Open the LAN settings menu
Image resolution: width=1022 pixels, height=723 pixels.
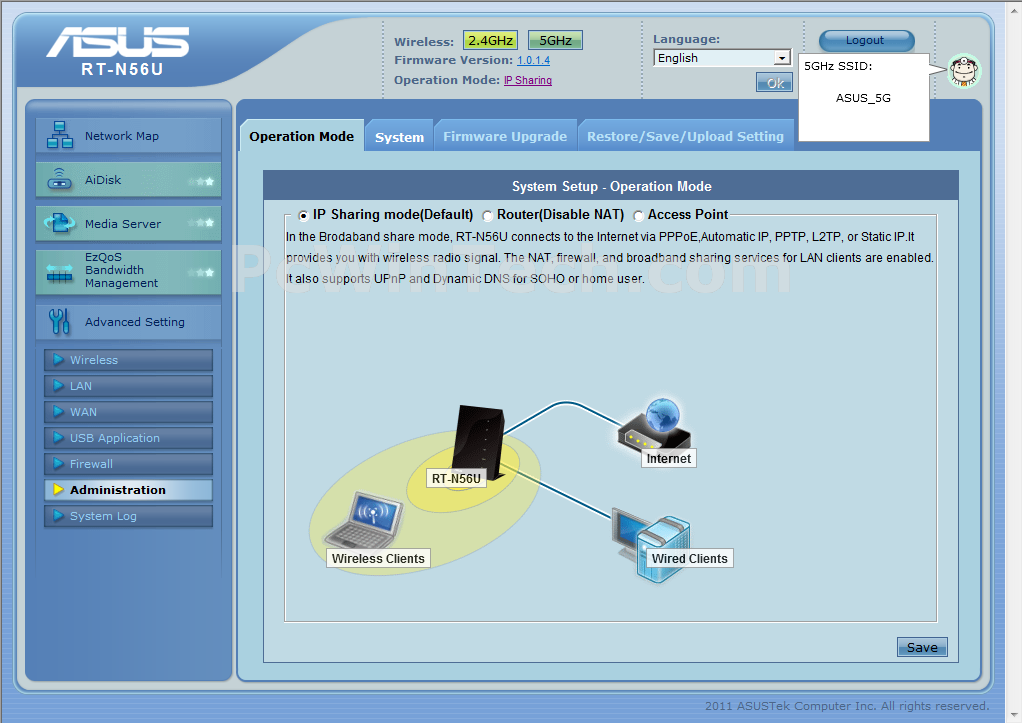128,386
